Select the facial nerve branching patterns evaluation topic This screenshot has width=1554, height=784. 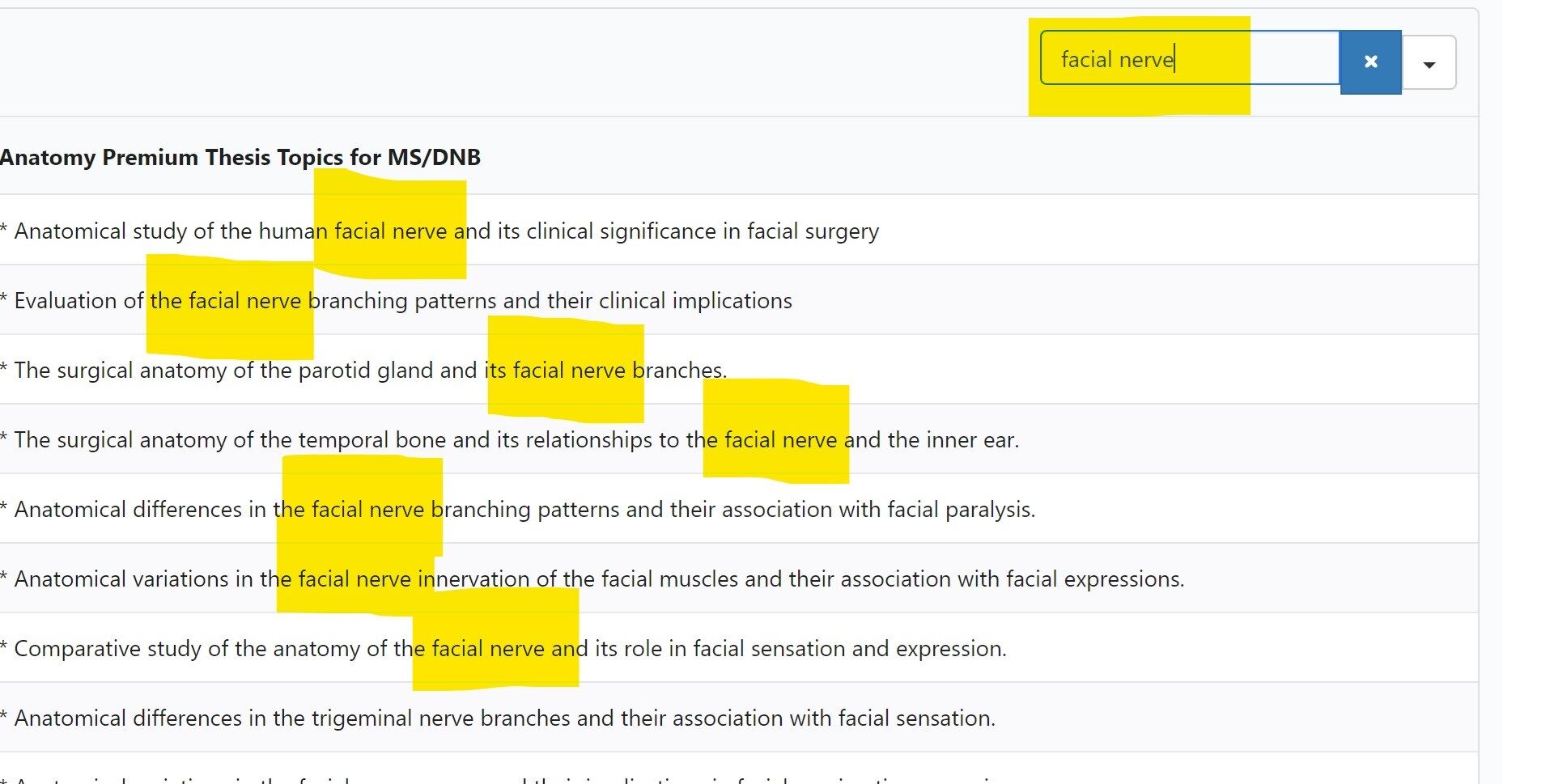(396, 300)
